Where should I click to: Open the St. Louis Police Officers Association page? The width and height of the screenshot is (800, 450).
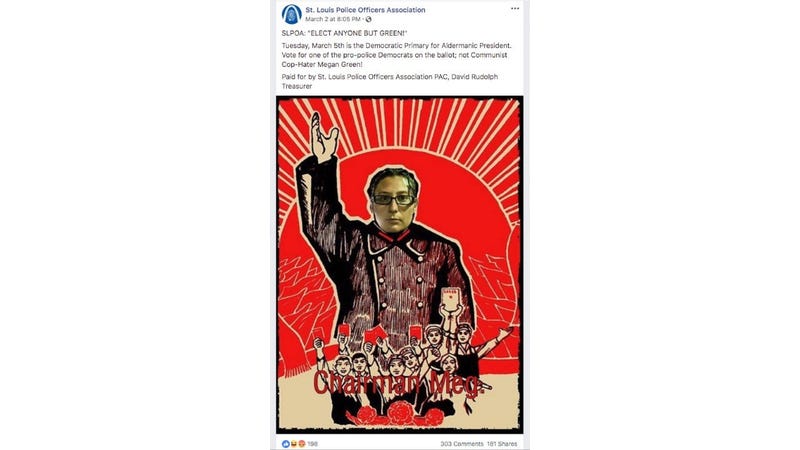365,10
